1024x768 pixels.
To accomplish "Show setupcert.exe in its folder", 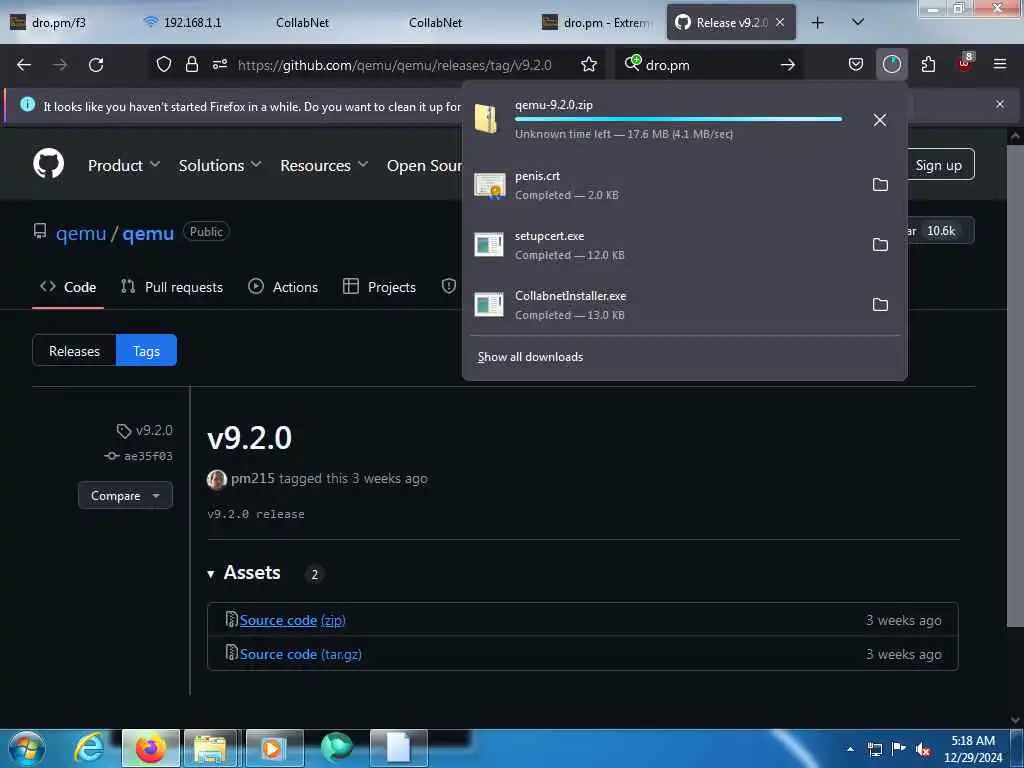I will click(x=880, y=245).
